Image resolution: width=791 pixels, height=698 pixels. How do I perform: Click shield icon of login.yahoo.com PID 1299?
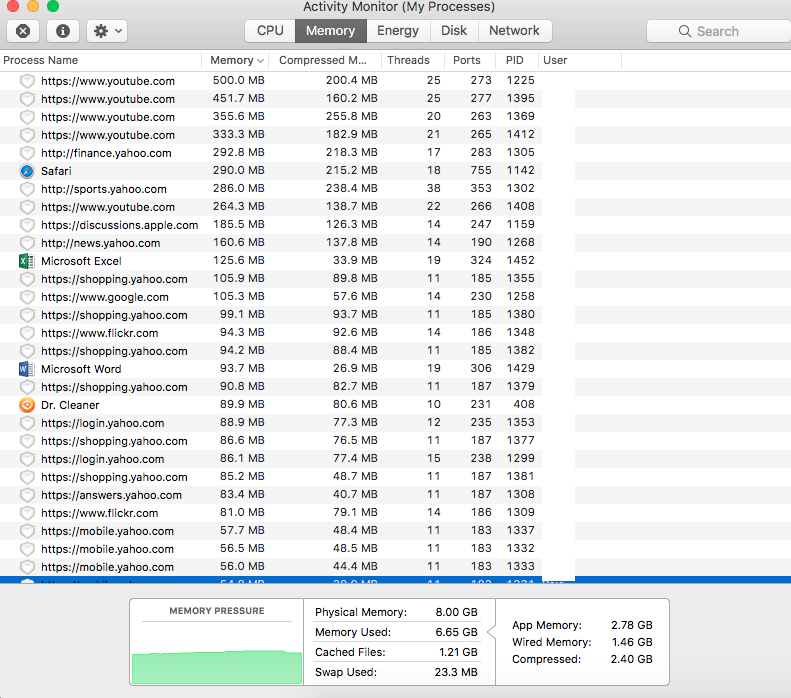[27, 459]
